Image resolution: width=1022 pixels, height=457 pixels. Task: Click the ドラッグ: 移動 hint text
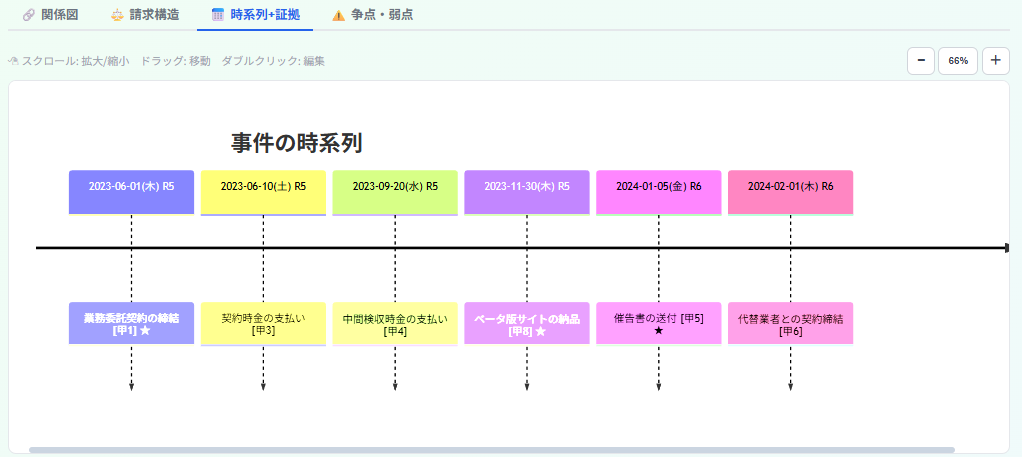[x=175, y=61]
